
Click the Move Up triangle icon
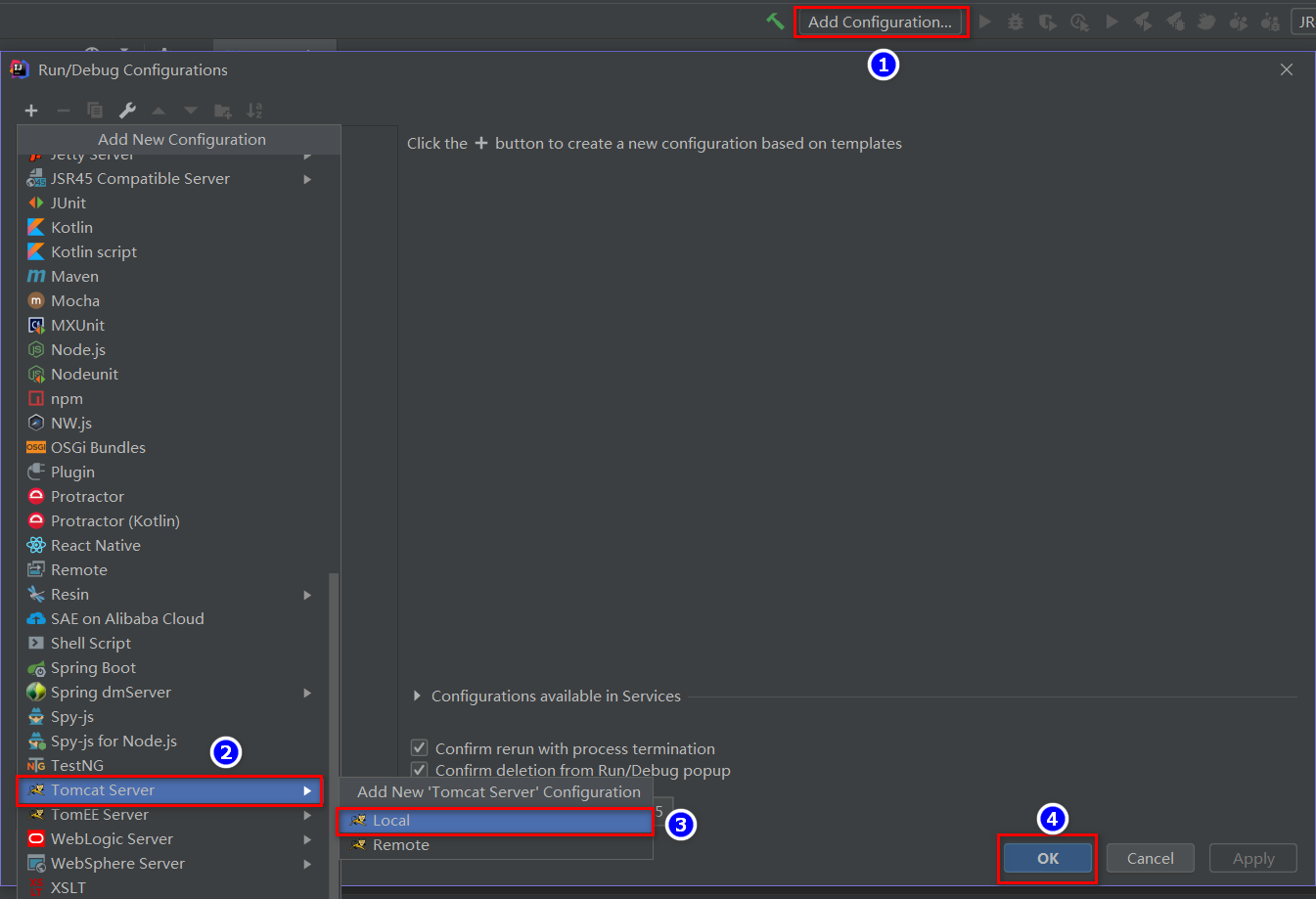coord(159,111)
